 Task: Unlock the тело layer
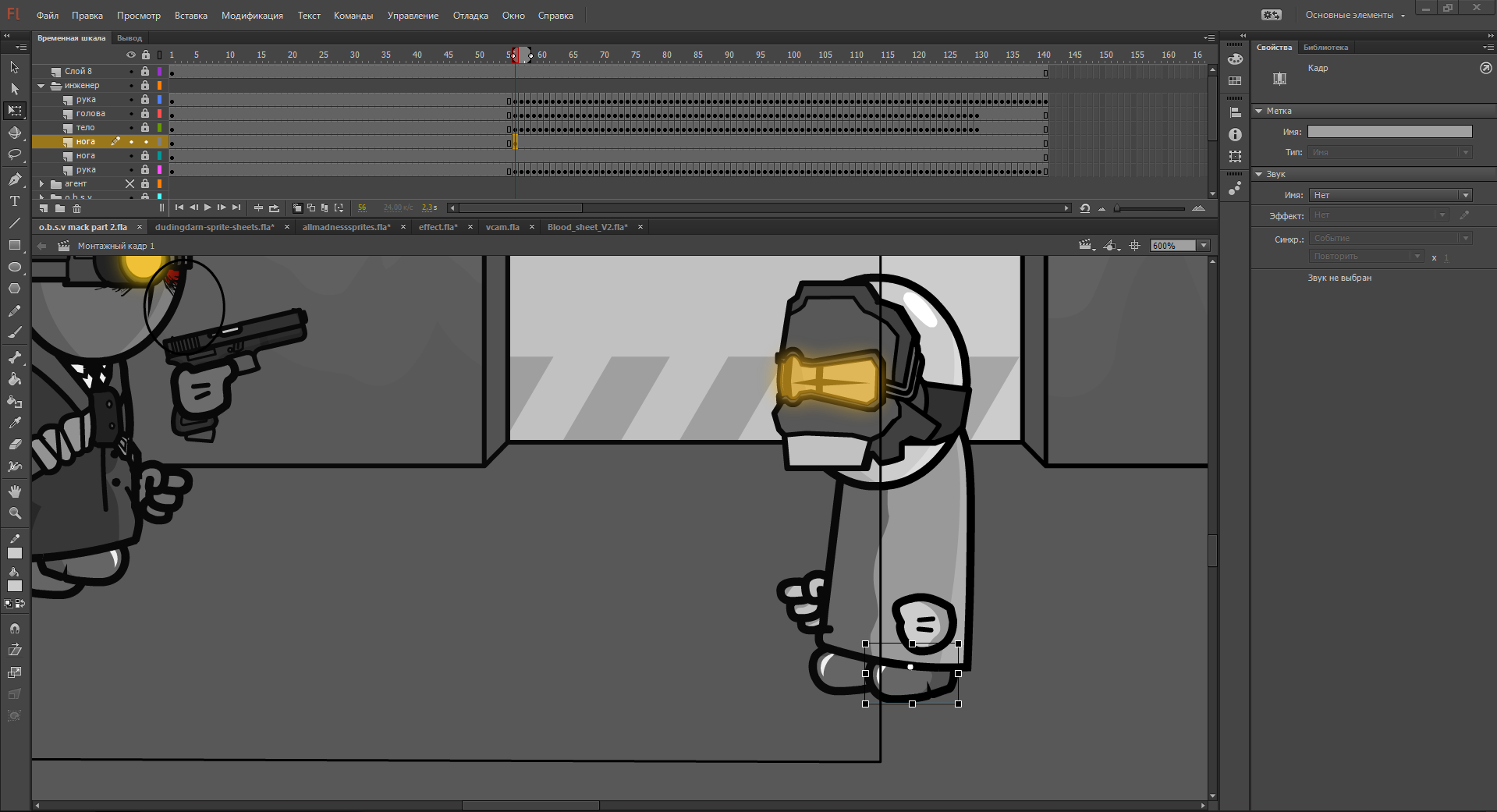click(x=145, y=128)
